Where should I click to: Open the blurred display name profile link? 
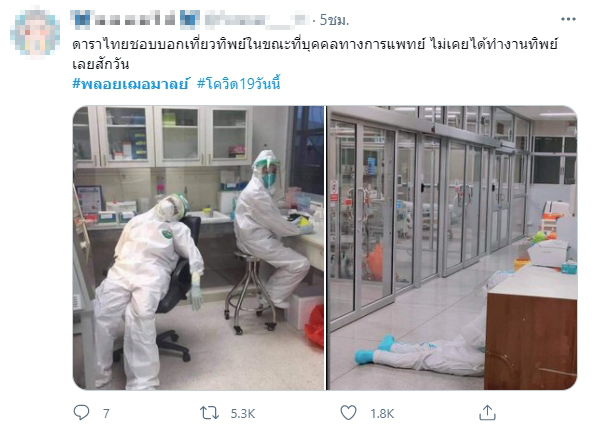point(136,20)
